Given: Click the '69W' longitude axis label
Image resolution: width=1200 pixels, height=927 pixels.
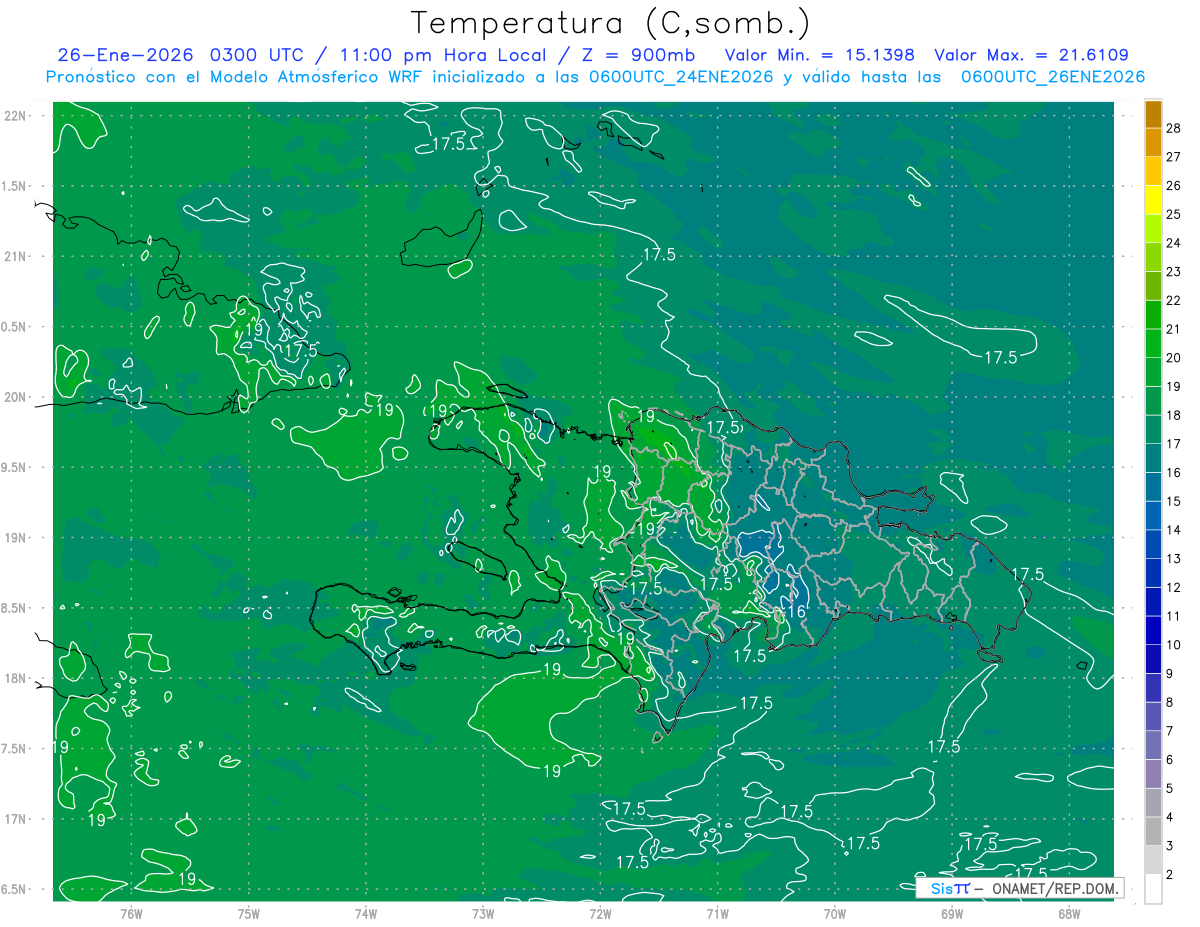Looking at the screenshot, I should click(952, 913).
